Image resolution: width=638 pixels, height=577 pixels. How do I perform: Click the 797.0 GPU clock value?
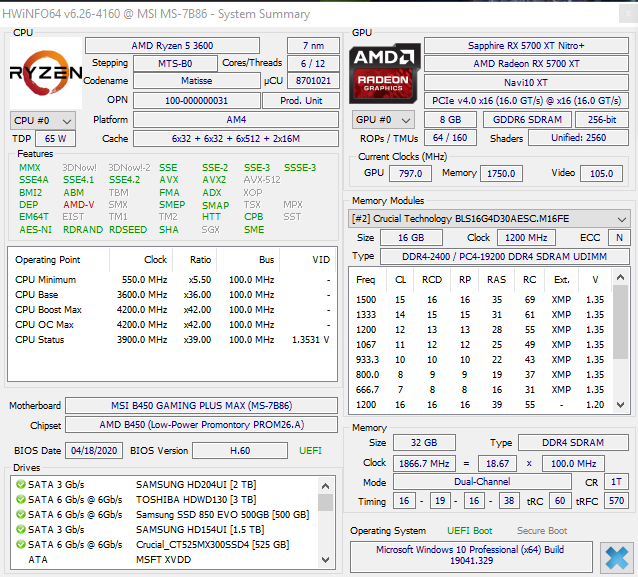pos(411,174)
